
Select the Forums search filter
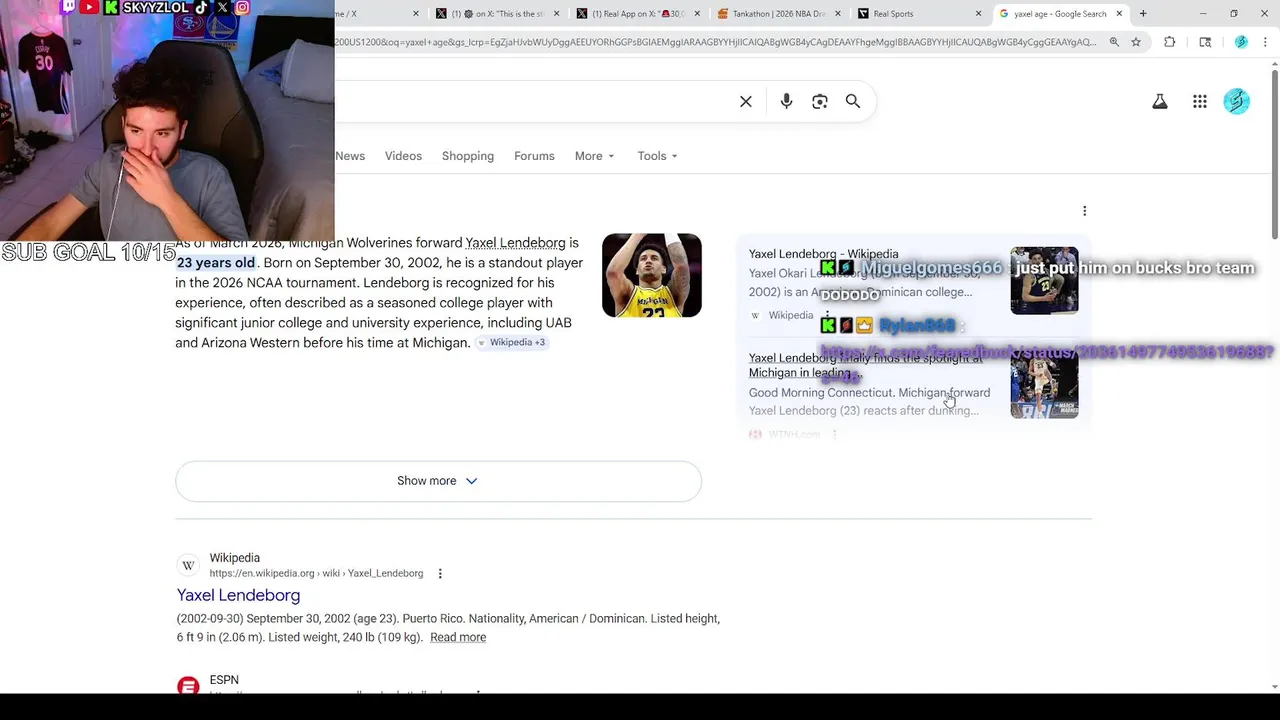point(534,156)
